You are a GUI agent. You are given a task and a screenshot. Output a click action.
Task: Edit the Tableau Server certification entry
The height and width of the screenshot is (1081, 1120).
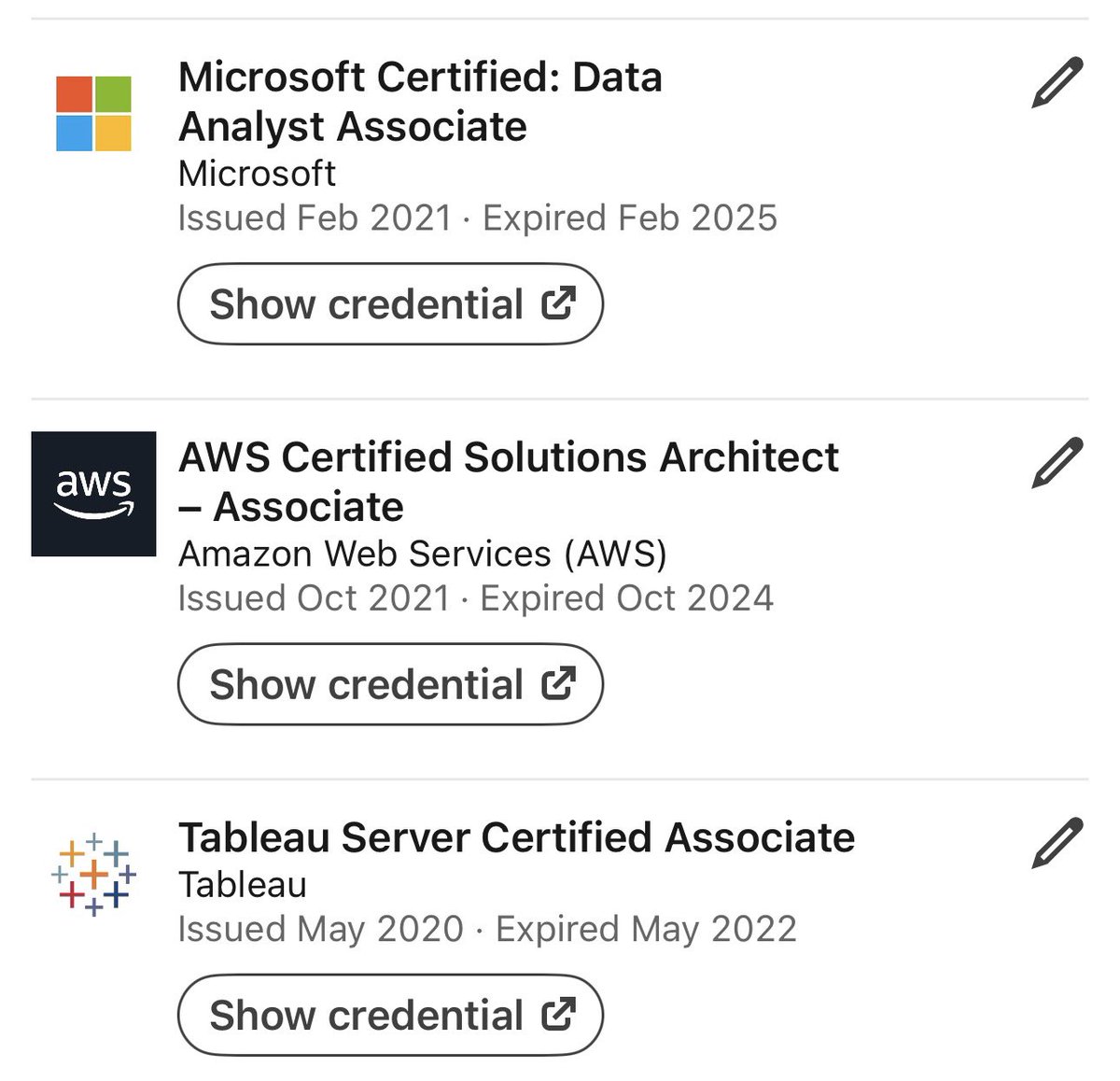coord(1057,843)
